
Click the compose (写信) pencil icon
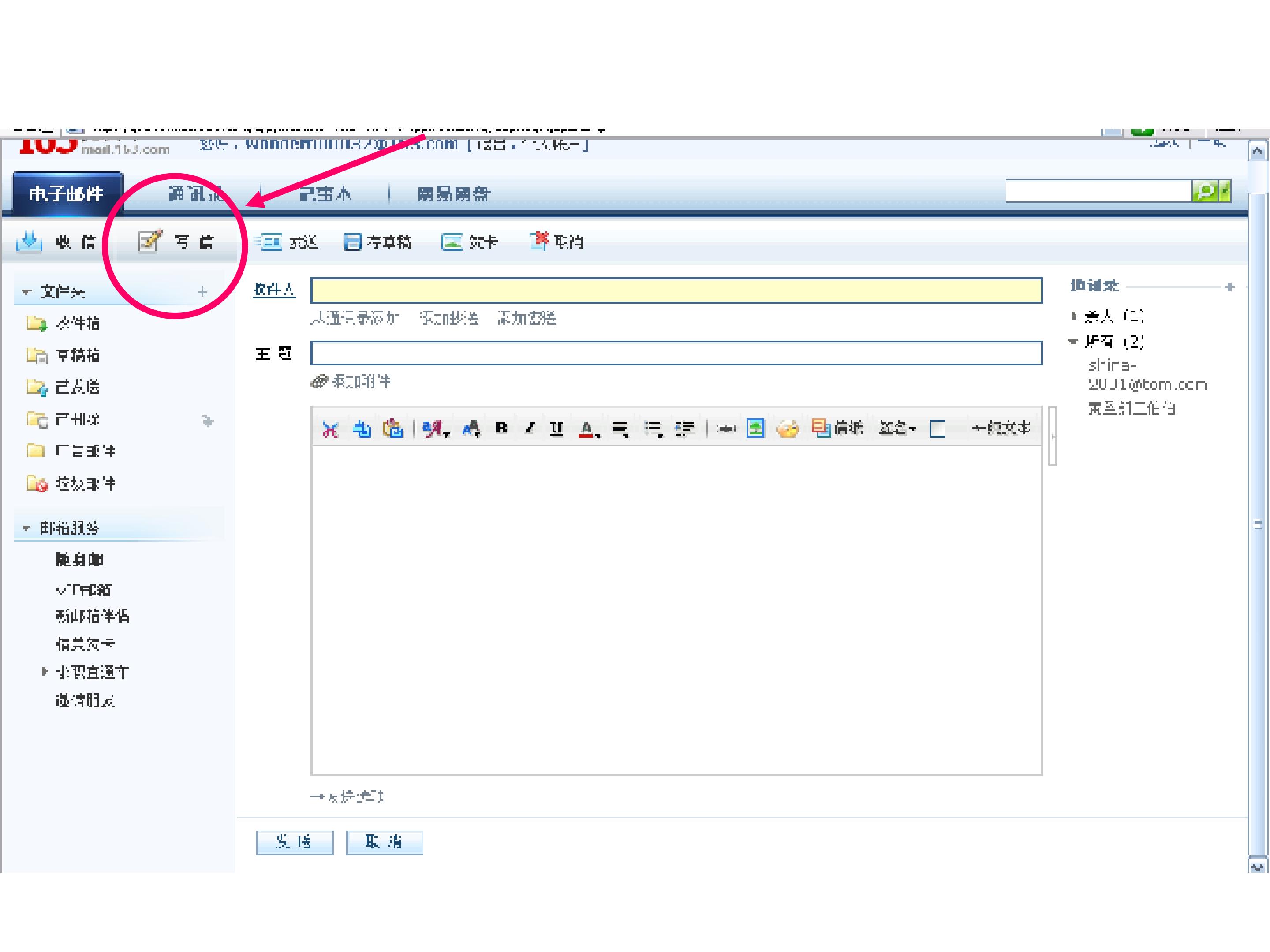click(150, 241)
